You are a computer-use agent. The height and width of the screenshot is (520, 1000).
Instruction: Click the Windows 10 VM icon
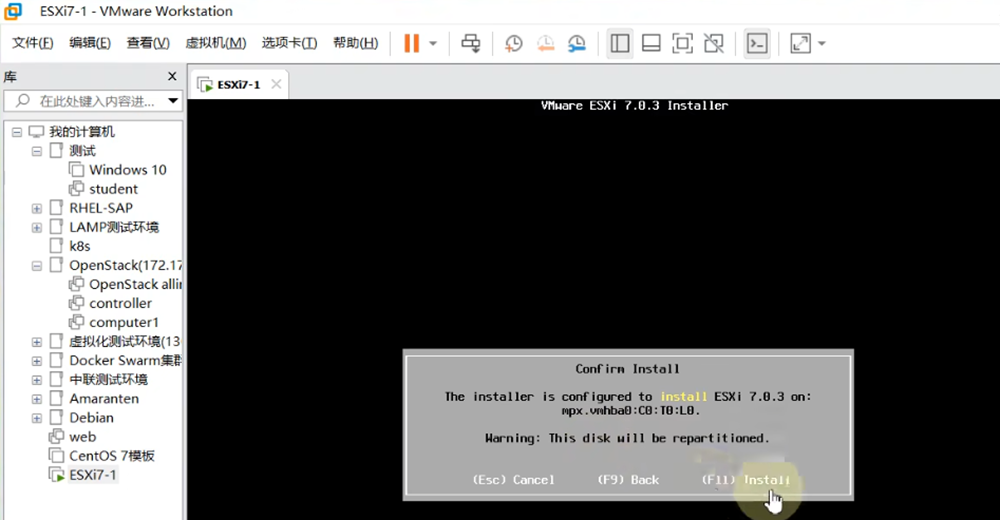coord(77,170)
